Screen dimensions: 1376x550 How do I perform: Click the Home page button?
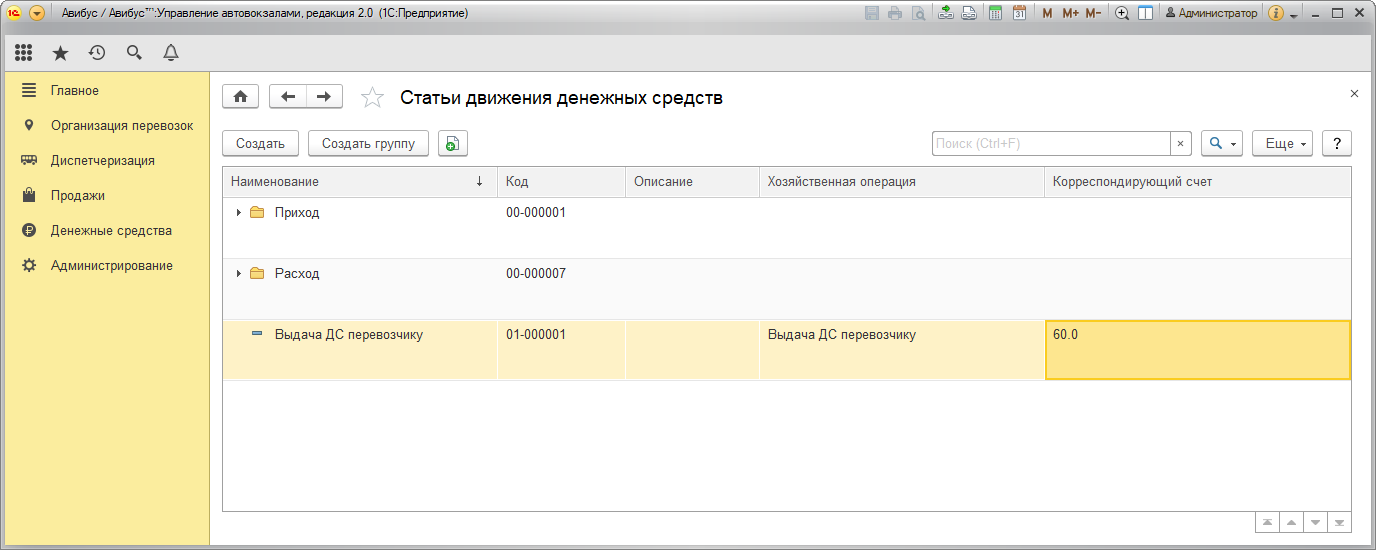(x=240, y=96)
